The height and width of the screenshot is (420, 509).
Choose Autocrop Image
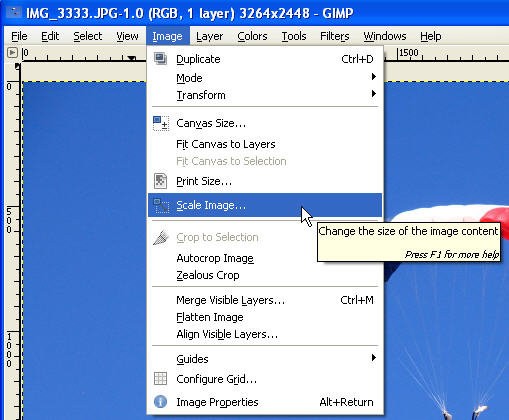point(265,258)
